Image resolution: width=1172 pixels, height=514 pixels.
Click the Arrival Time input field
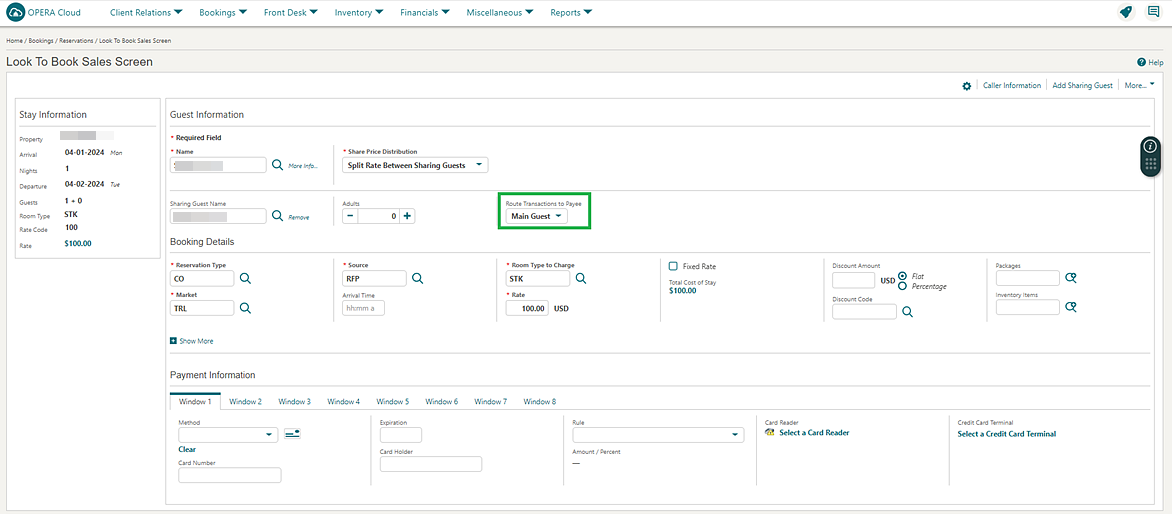(363, 308)
